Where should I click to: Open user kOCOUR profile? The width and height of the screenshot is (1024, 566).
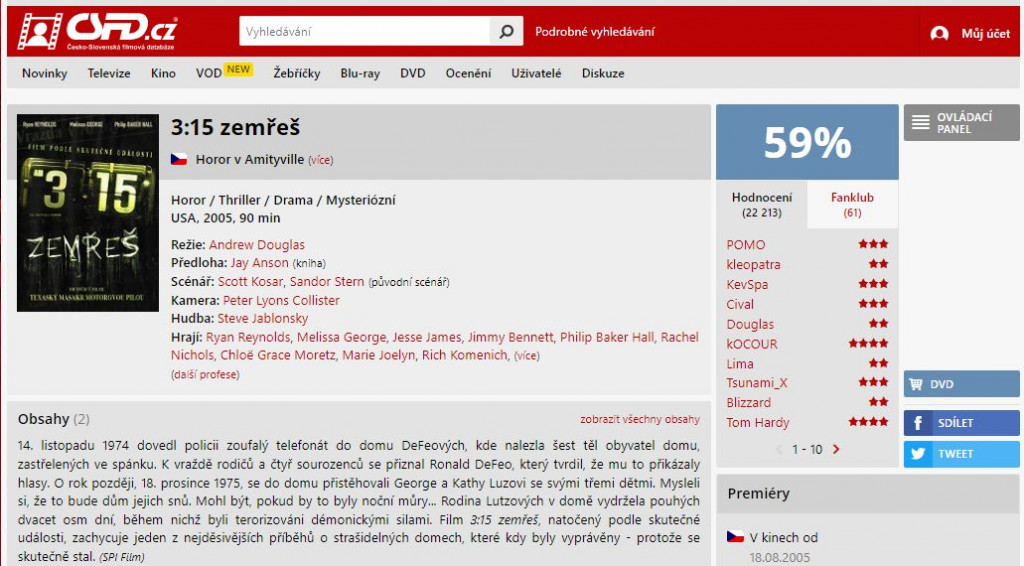click(752, 344)
